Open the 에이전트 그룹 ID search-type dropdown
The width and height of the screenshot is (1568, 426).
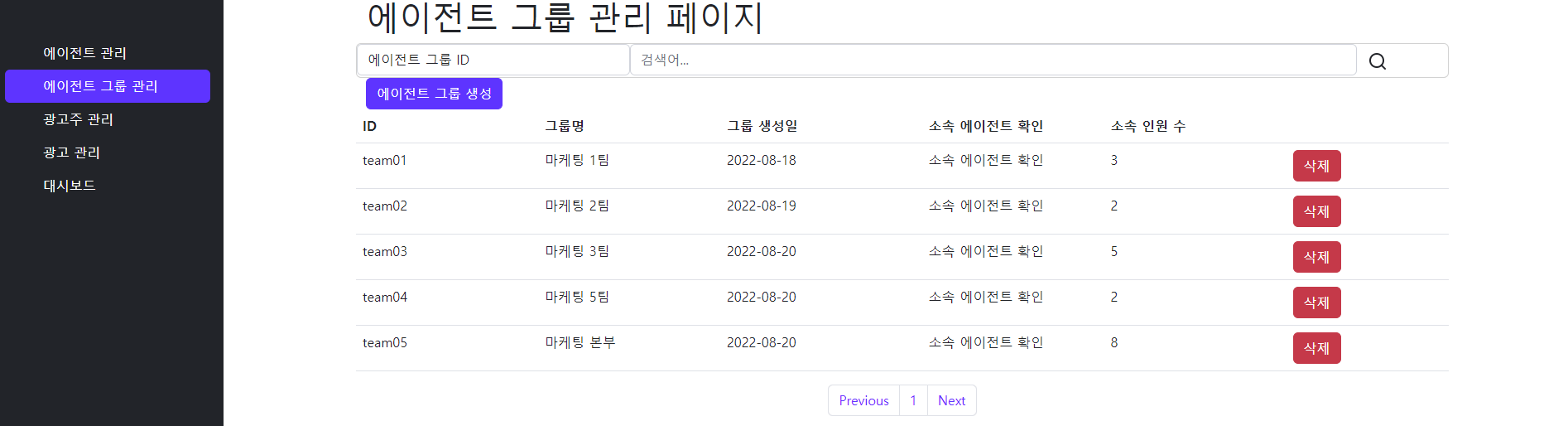(x=493, y=60)
